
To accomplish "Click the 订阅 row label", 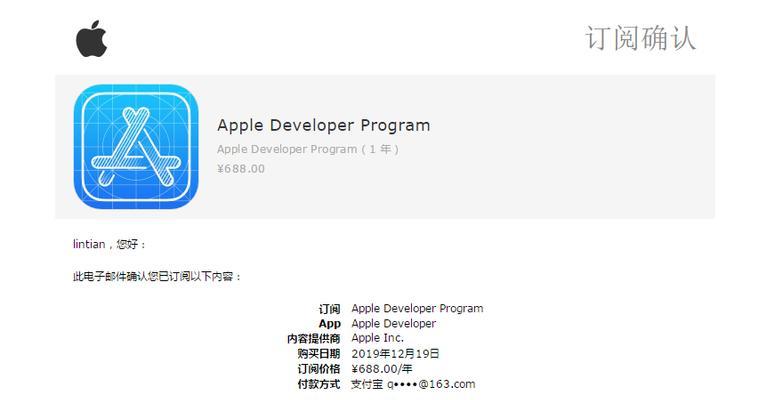I will [x=329, y=309].
